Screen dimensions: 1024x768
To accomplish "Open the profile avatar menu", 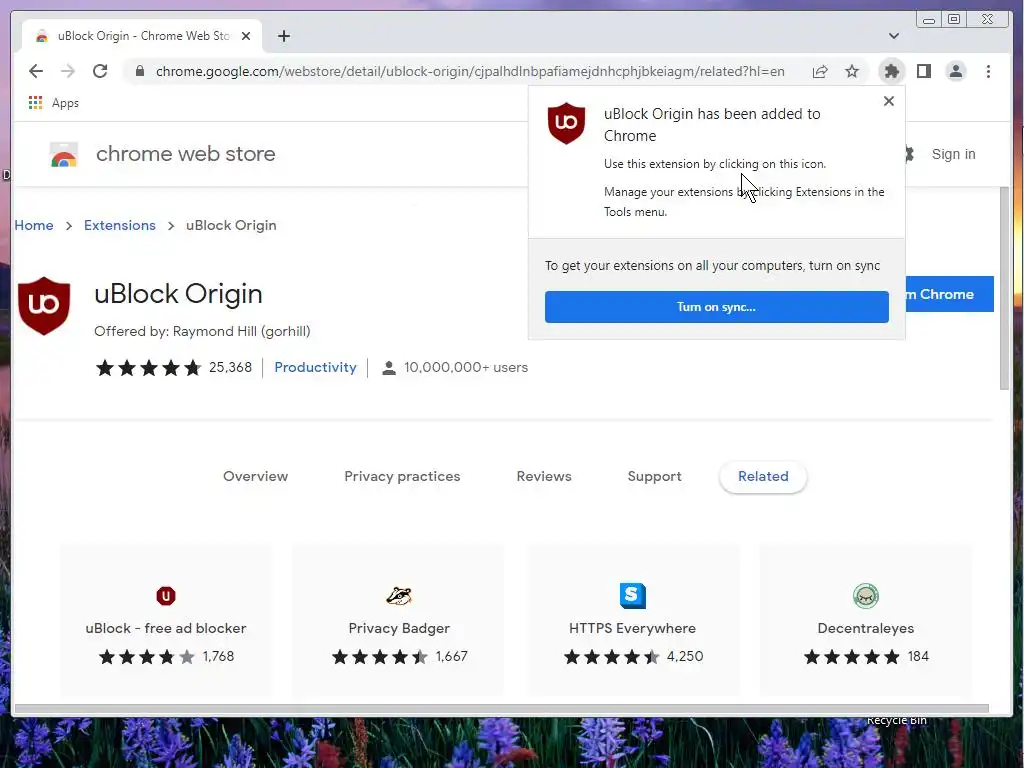I will (x=955, y=71).
